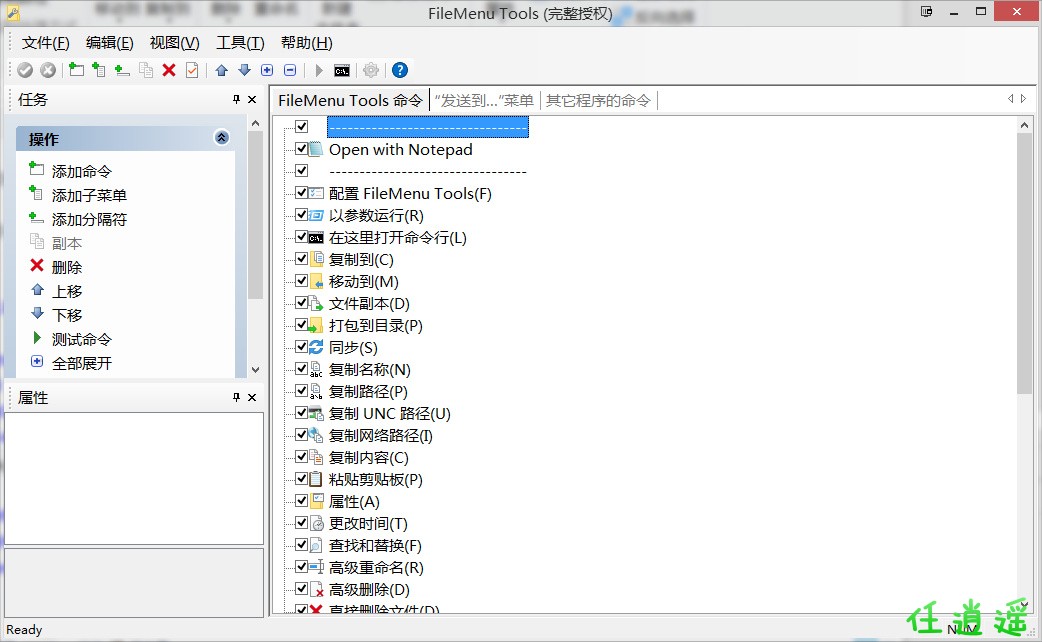Click the move down arrow toolbar icon
Screen dimensions: 1042x642
[245, 70]
